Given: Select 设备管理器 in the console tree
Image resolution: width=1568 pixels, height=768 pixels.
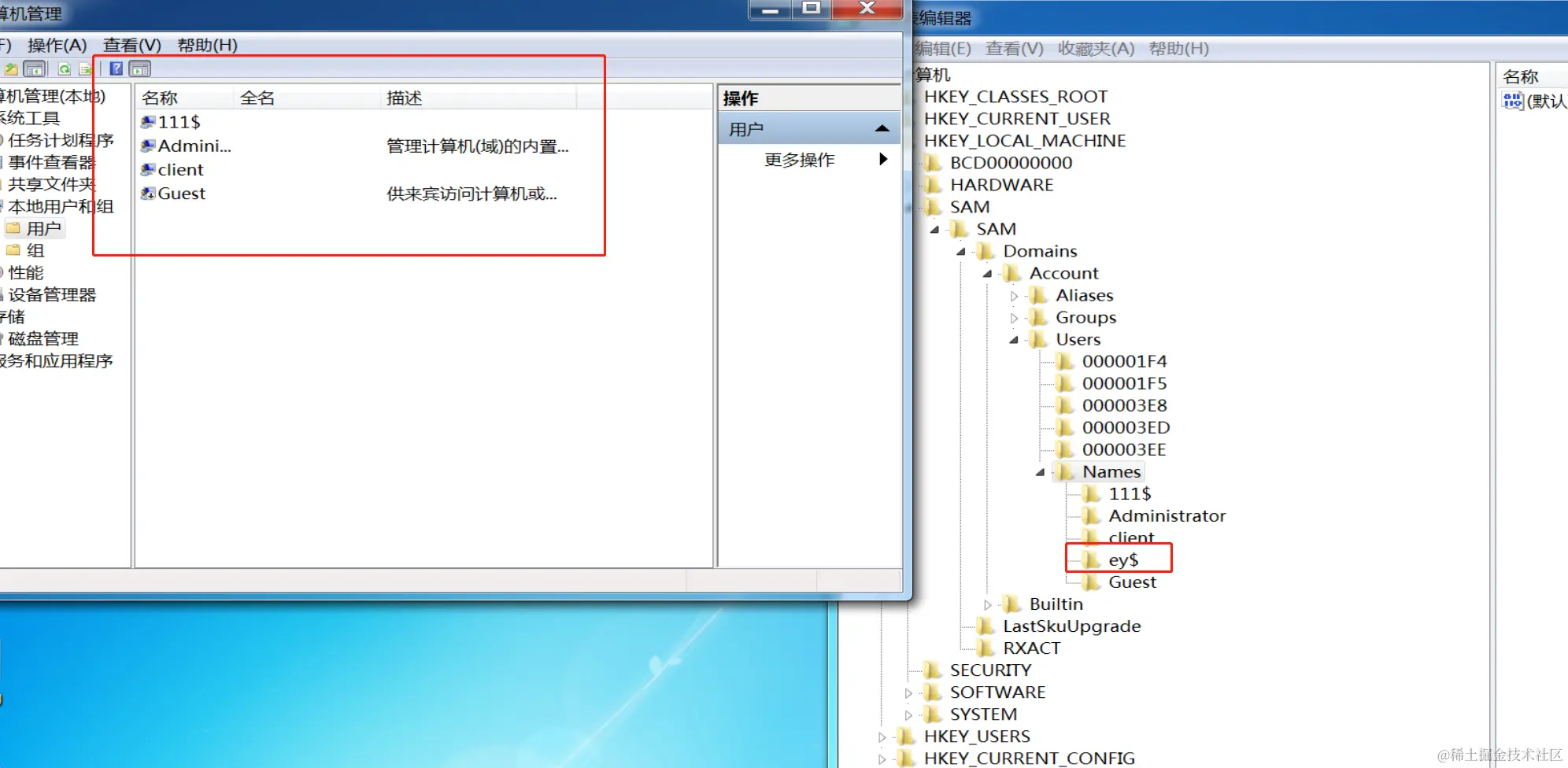Looking at the screenshot, I should 51,294.
